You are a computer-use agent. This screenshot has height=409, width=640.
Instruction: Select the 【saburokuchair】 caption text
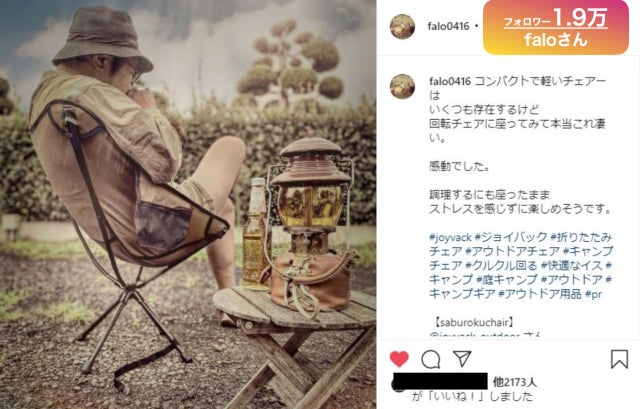(473, 322)
